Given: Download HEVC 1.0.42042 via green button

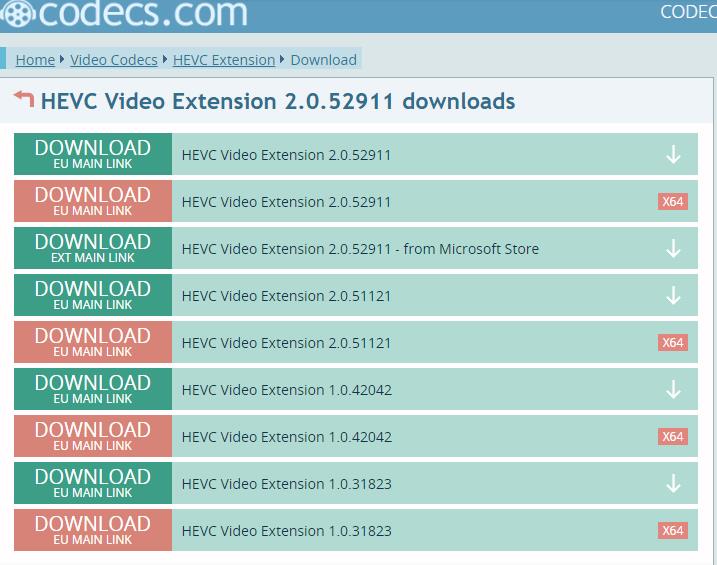Looking at the screenshot, I should point(93,389).
